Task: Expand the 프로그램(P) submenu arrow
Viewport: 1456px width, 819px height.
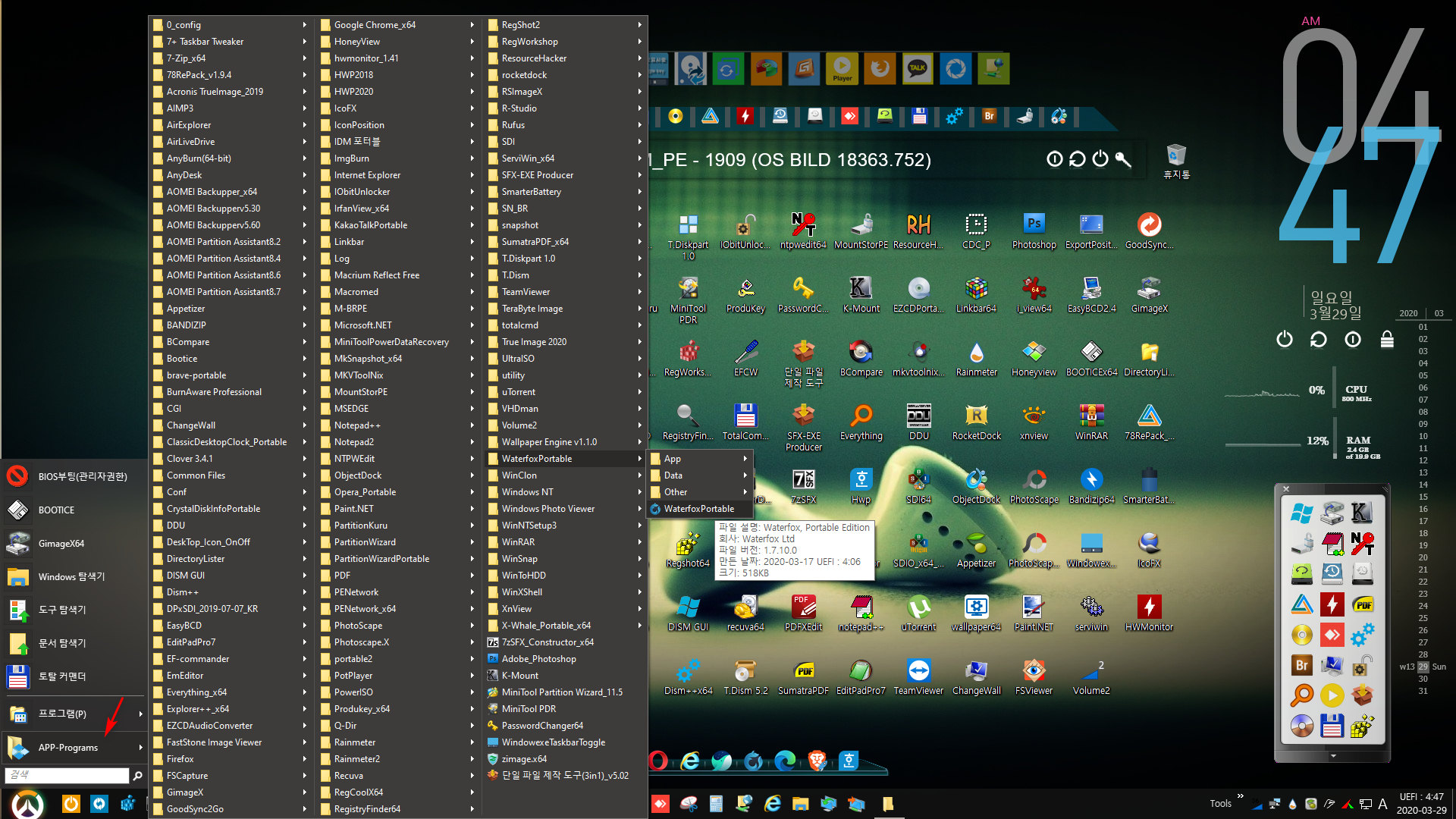Action: pos(140,714)
